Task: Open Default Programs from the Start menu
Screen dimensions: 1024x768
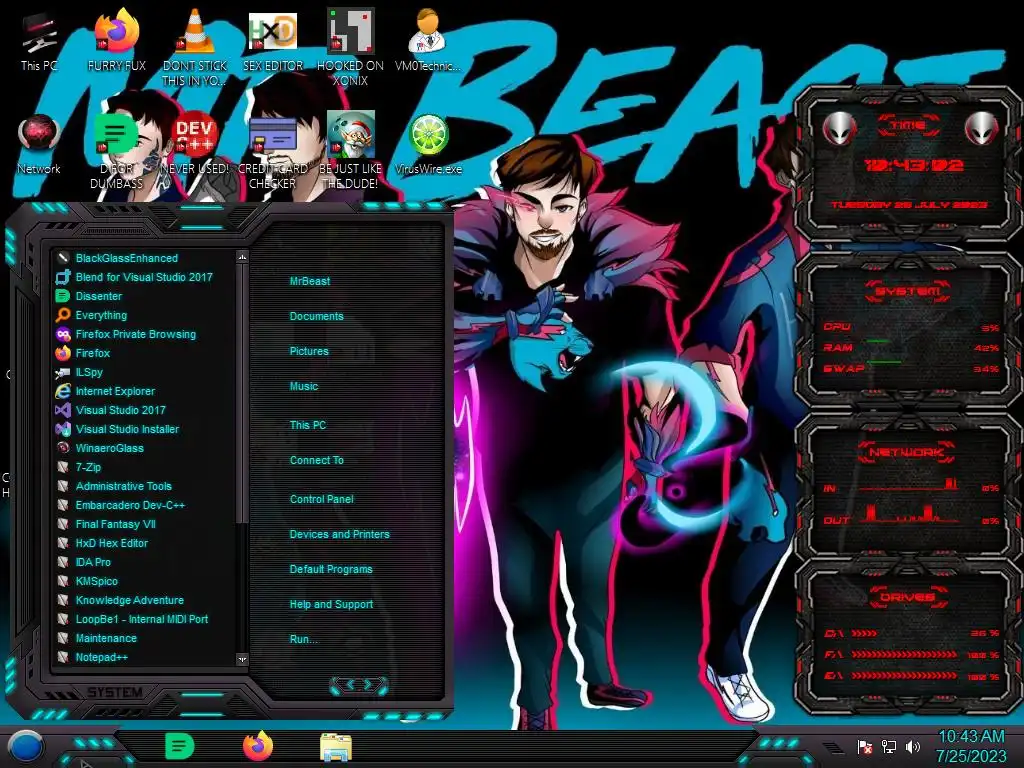Action: [330, 569]
